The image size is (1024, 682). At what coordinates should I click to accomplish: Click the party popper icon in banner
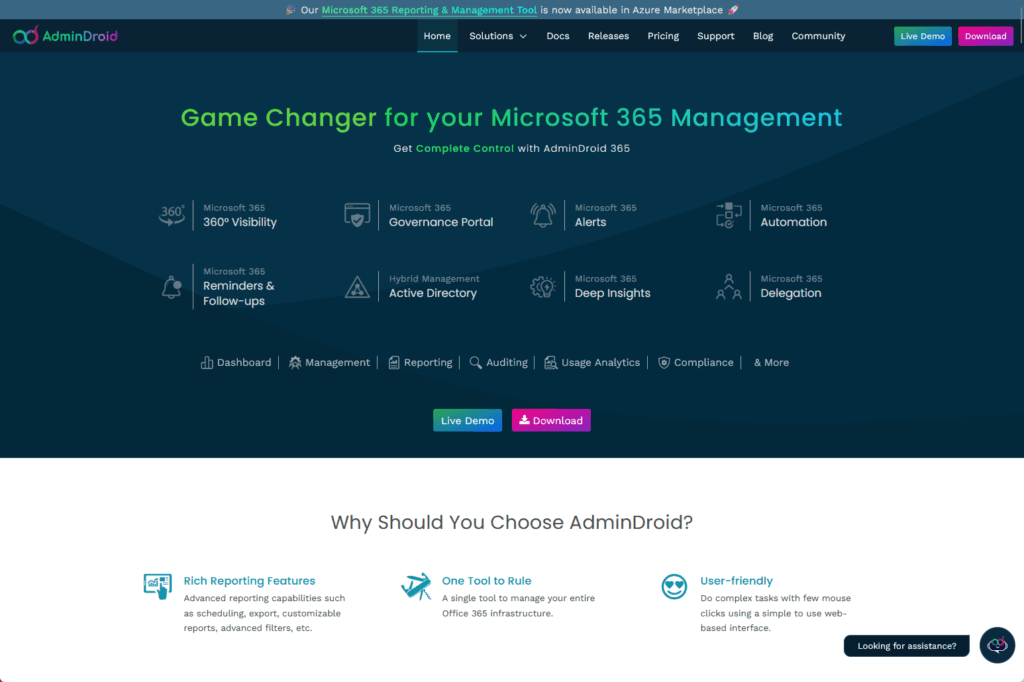click(x=291, y=10)
